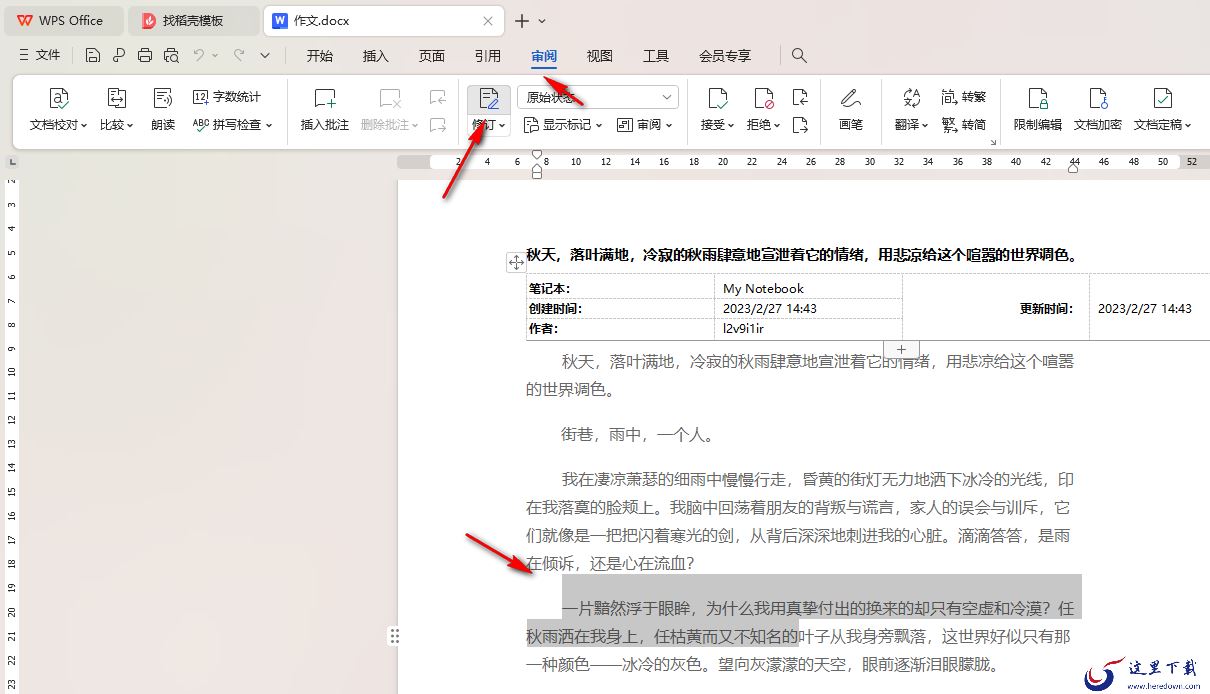Click the 比较 compare documents icon

point(117,98)
